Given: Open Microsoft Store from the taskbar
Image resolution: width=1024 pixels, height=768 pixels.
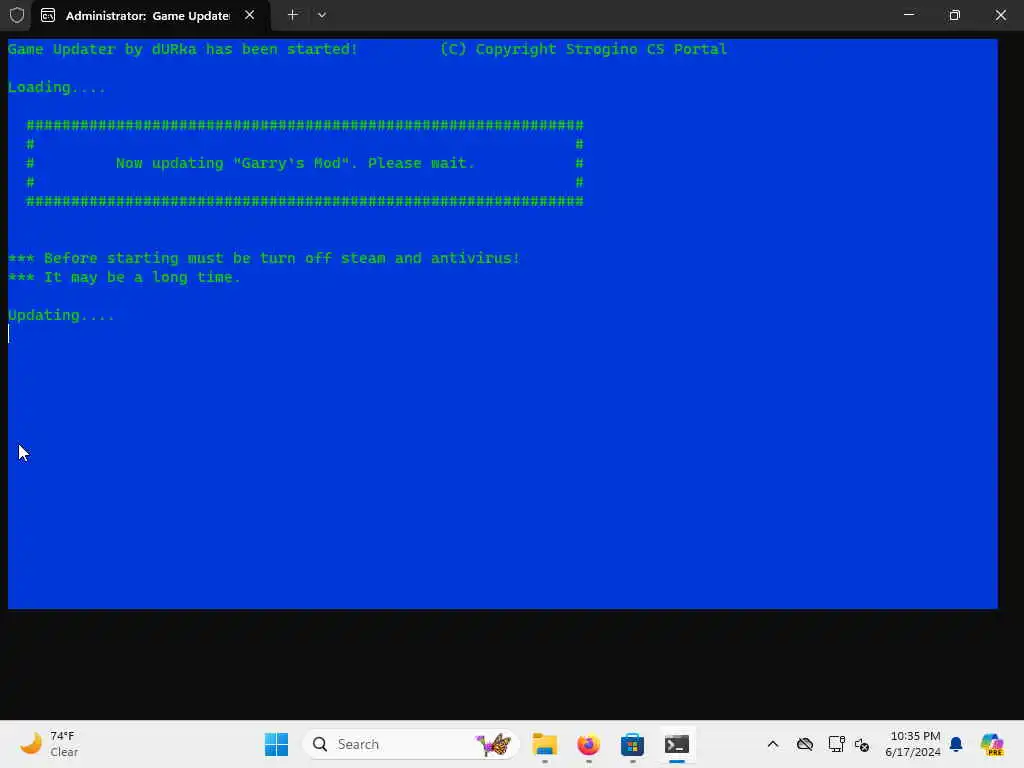Looking at the screenshot, I should 632,744.
